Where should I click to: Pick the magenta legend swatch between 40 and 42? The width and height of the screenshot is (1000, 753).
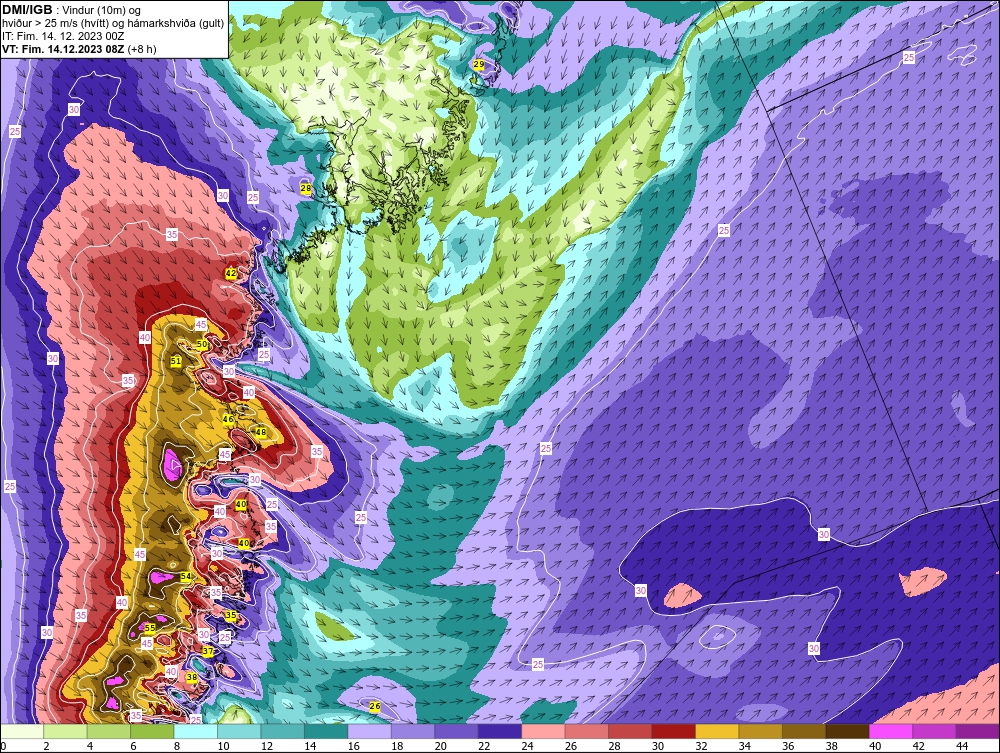tap(891, 731)
